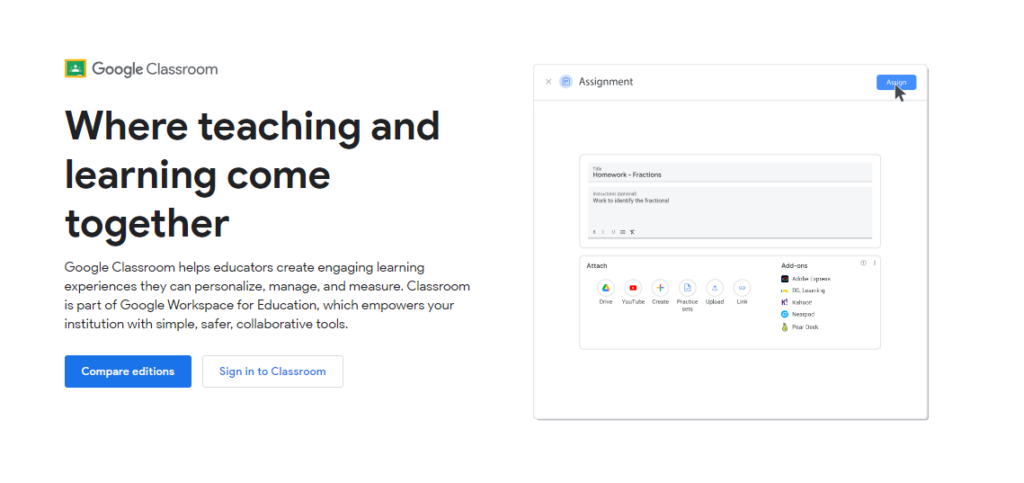Click the Upload attachment icon
The height and width of the screenshot is (483, 1024).
(x=714, y=288)
